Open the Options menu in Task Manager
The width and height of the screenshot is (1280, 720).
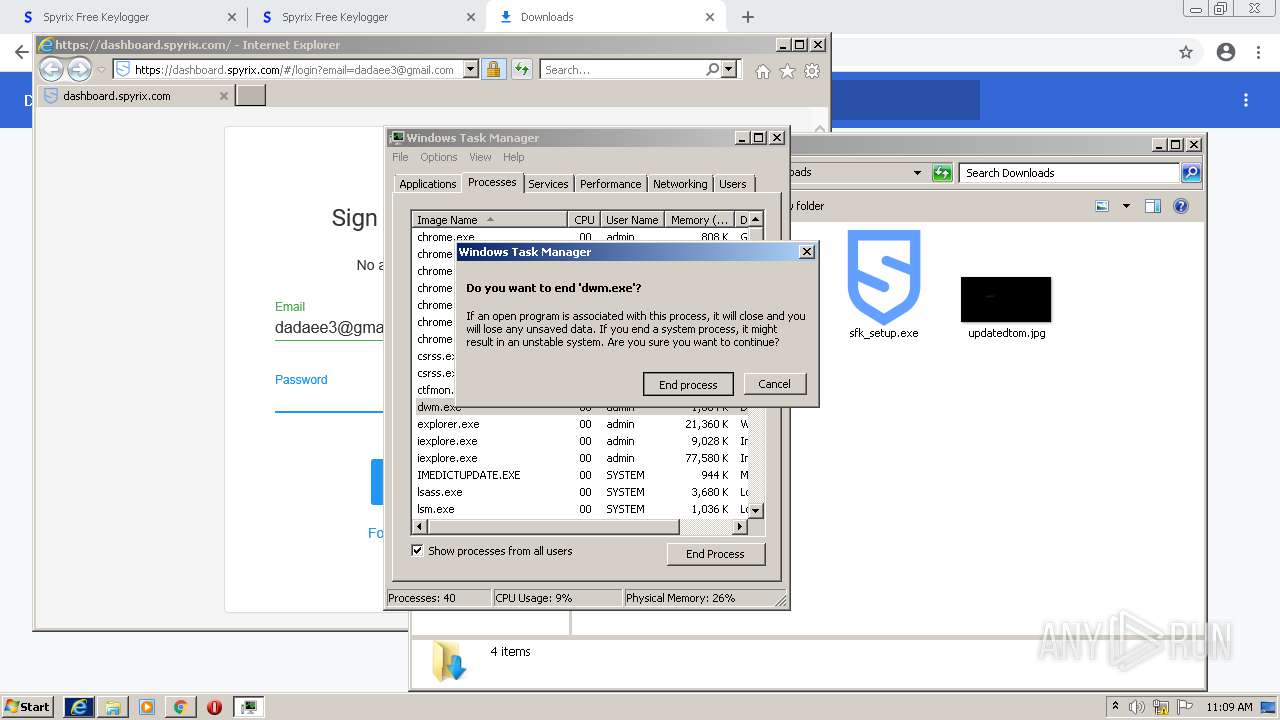tap(438, 157)
